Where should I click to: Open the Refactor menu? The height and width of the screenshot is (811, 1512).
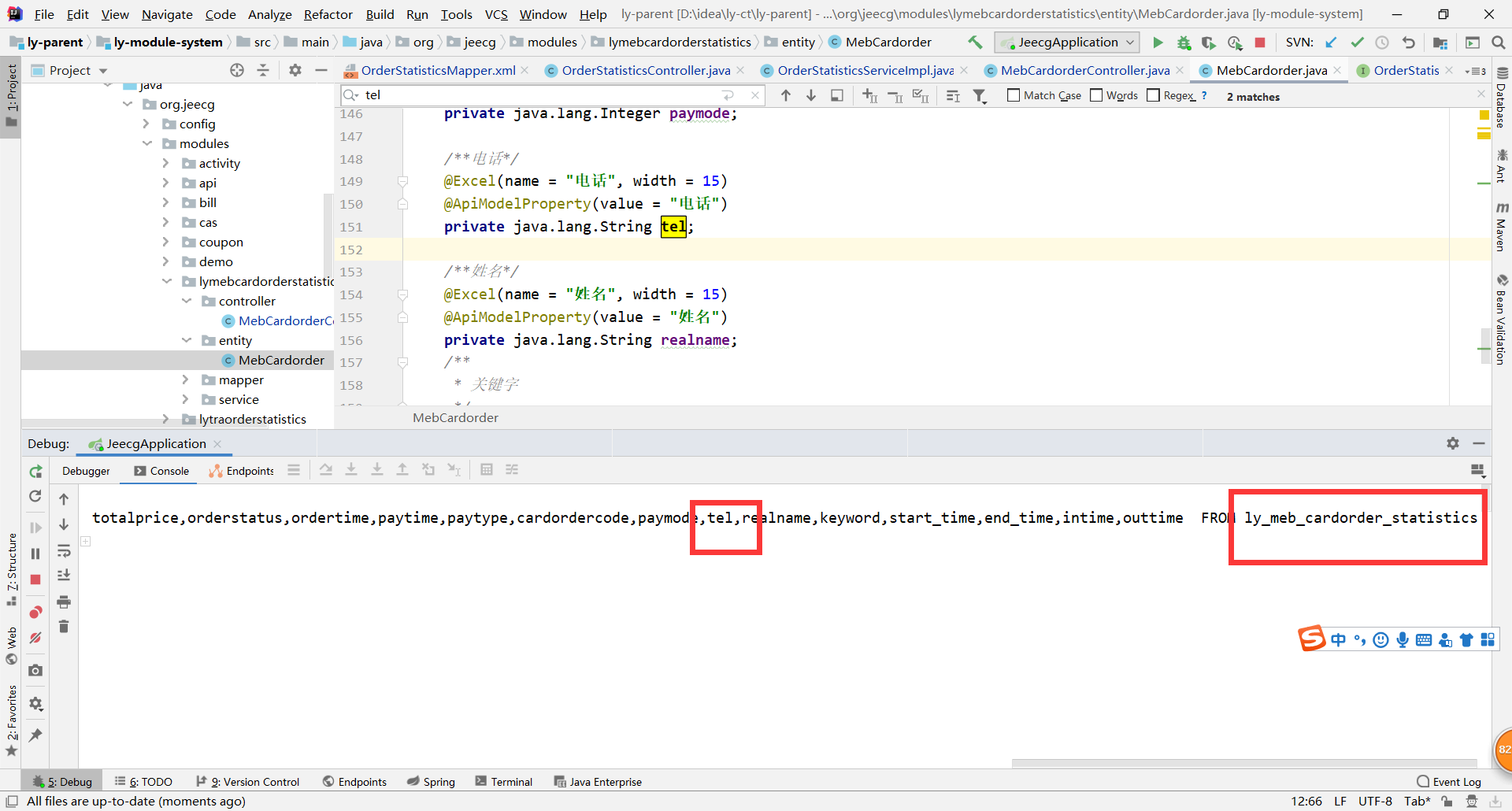(x=328, y=14)
